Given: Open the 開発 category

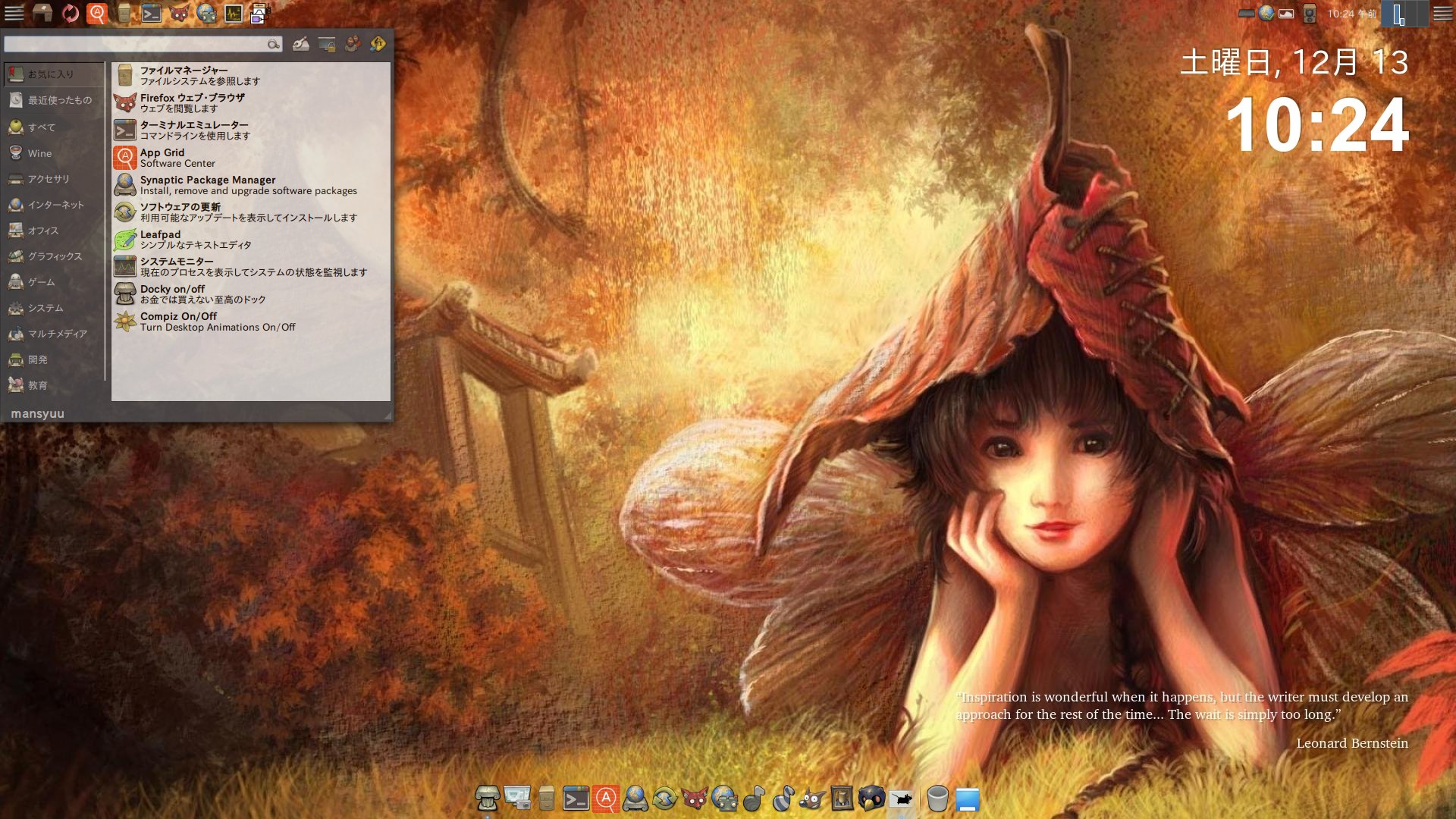Looking at the screenshot, I should tap(54, 359).
